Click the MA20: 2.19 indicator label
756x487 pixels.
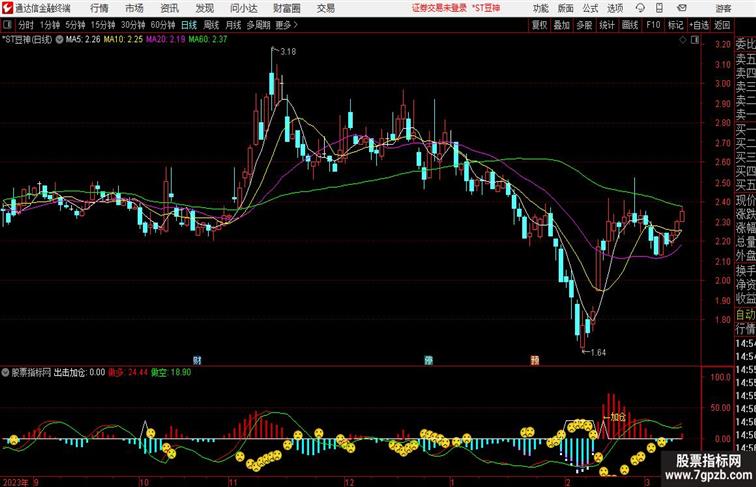[166, 40]
